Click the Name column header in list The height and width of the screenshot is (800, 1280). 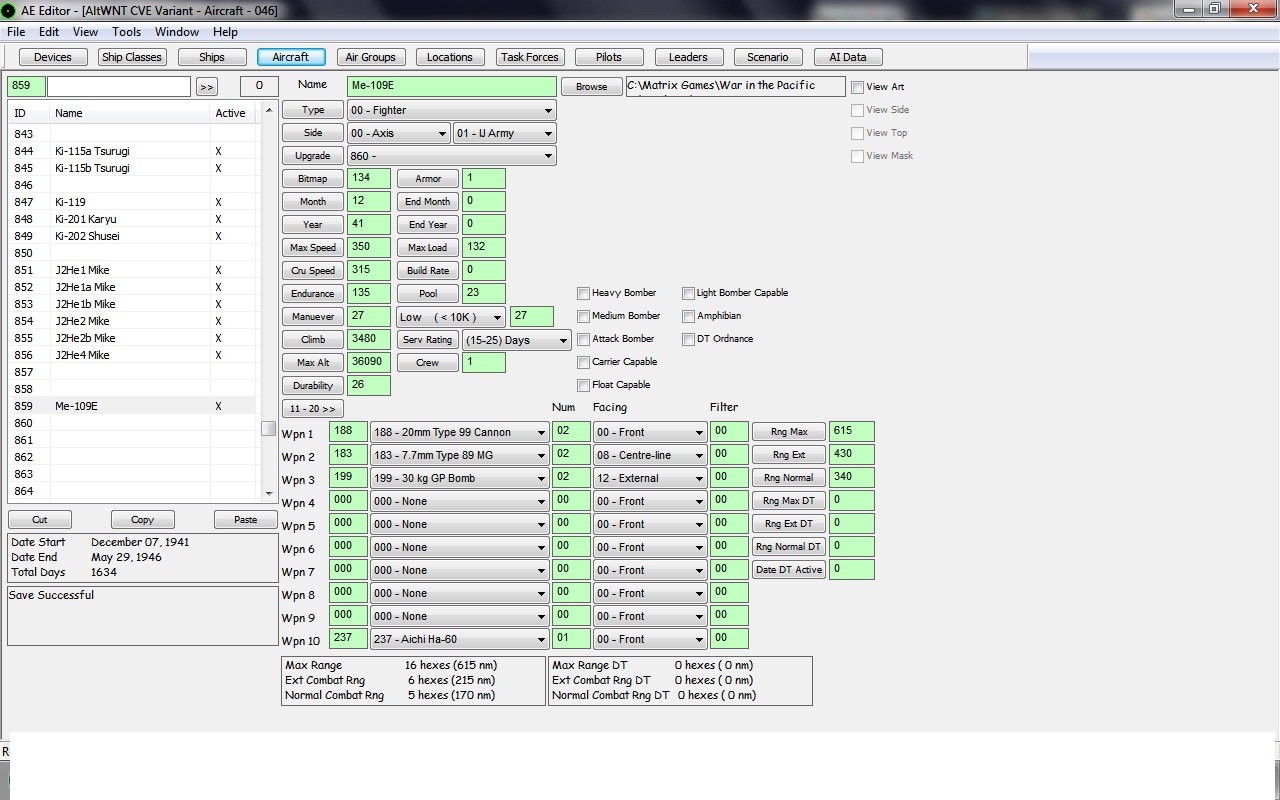pos(130,113)
